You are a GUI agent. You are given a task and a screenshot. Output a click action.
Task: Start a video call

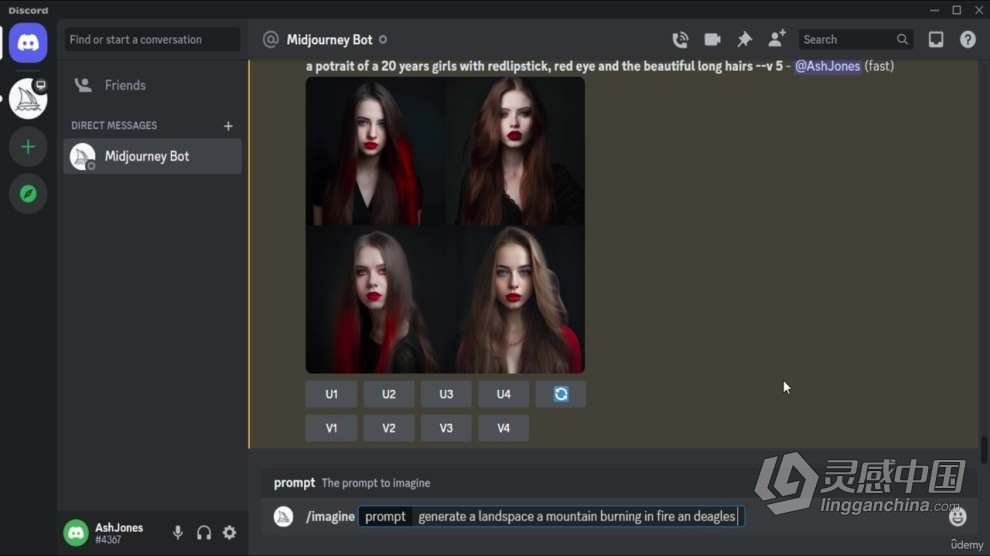(712, 40)
